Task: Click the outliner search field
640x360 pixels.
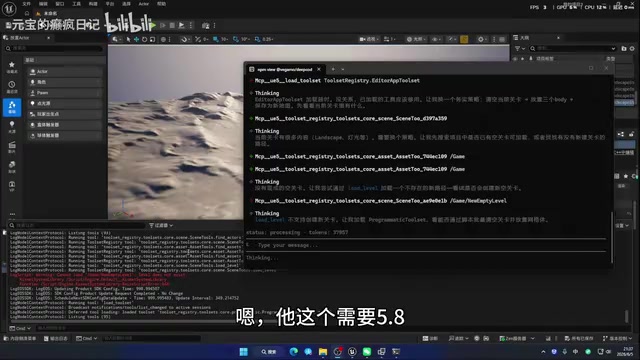Action: pyautogui.click(x=573, y=48)
